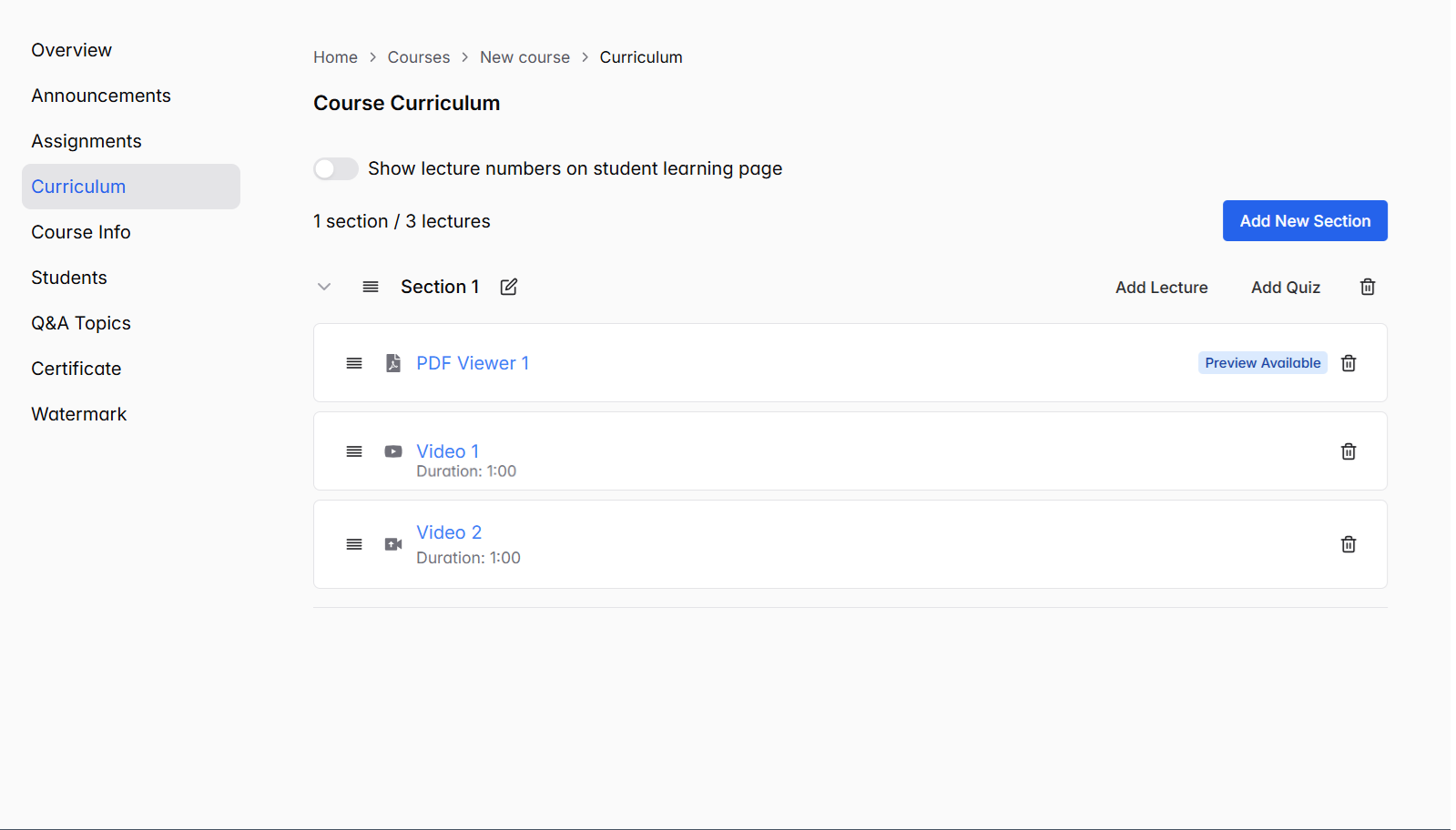Viewport: 1456px width, 830px height.
Task: Click the Duration 1:00 text under Video 2
Action: coord(468,558)
